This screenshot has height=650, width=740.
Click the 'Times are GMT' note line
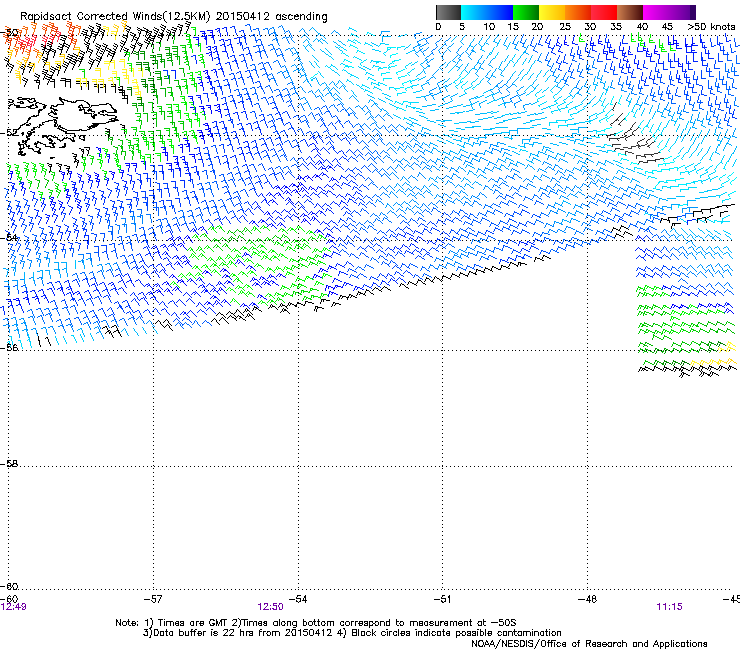(x=315, y=623)
